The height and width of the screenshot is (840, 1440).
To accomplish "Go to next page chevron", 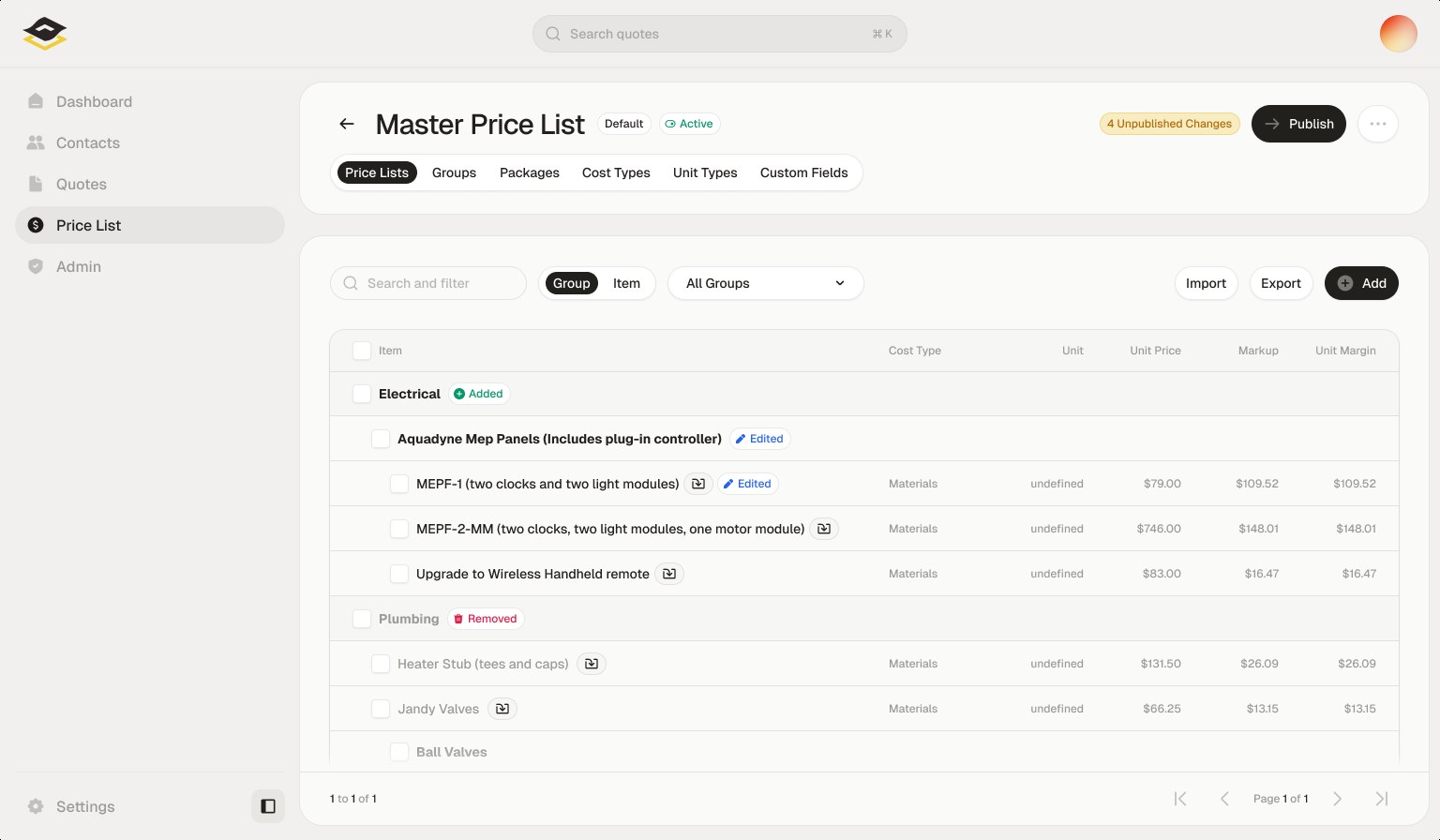I will click(1338, 799).
